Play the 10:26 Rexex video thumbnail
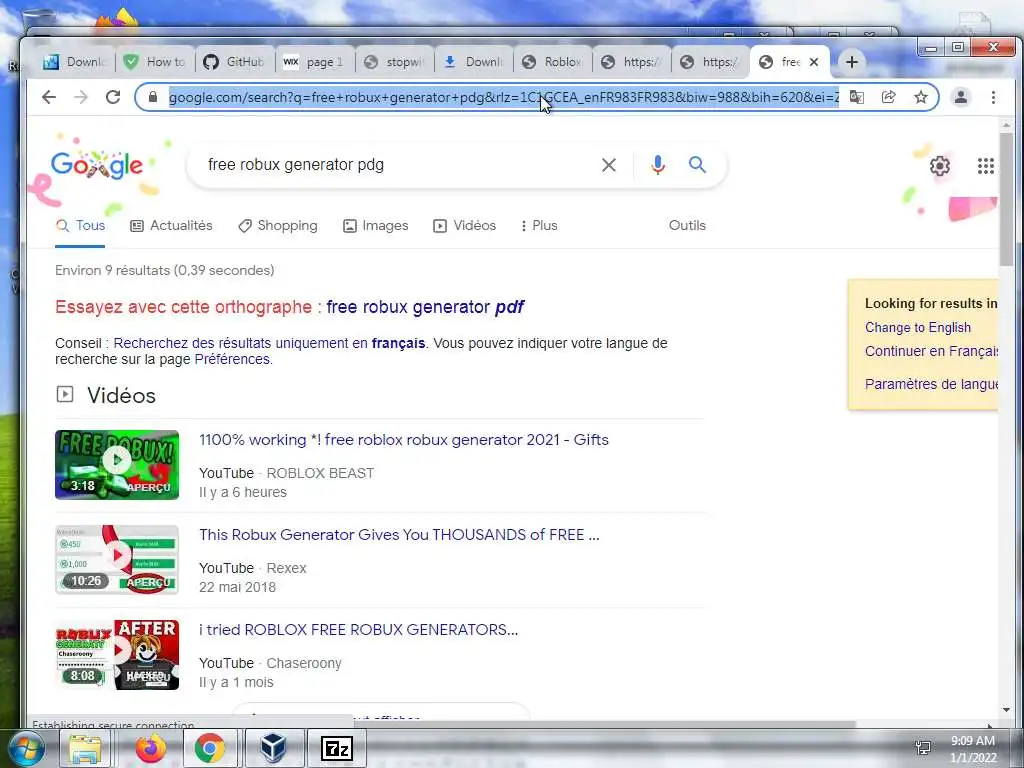Viewport: 1024px width, 768px height. [117, 560]
